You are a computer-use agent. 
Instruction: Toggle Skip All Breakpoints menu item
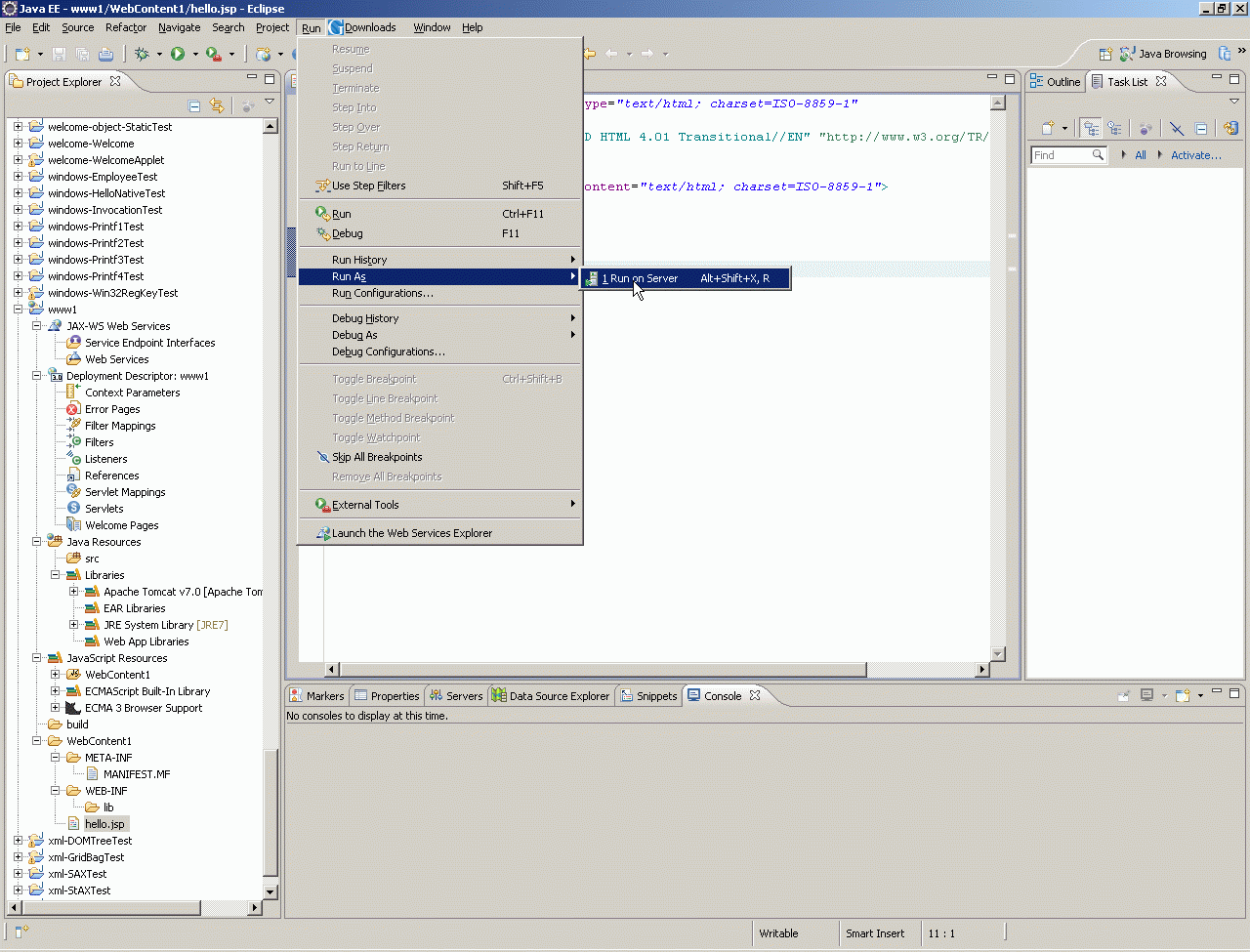[377, 457]
